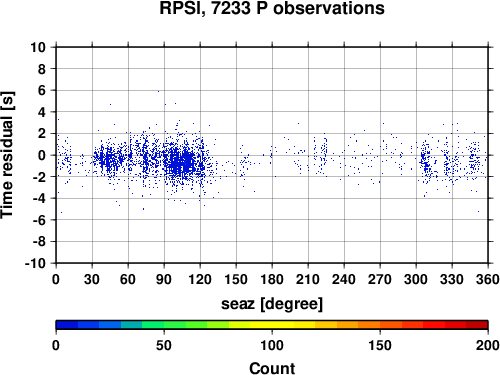Click x-axis tick label 270
Image resolution: width=500 pixels, height=375 pixels.
[380, 279]
